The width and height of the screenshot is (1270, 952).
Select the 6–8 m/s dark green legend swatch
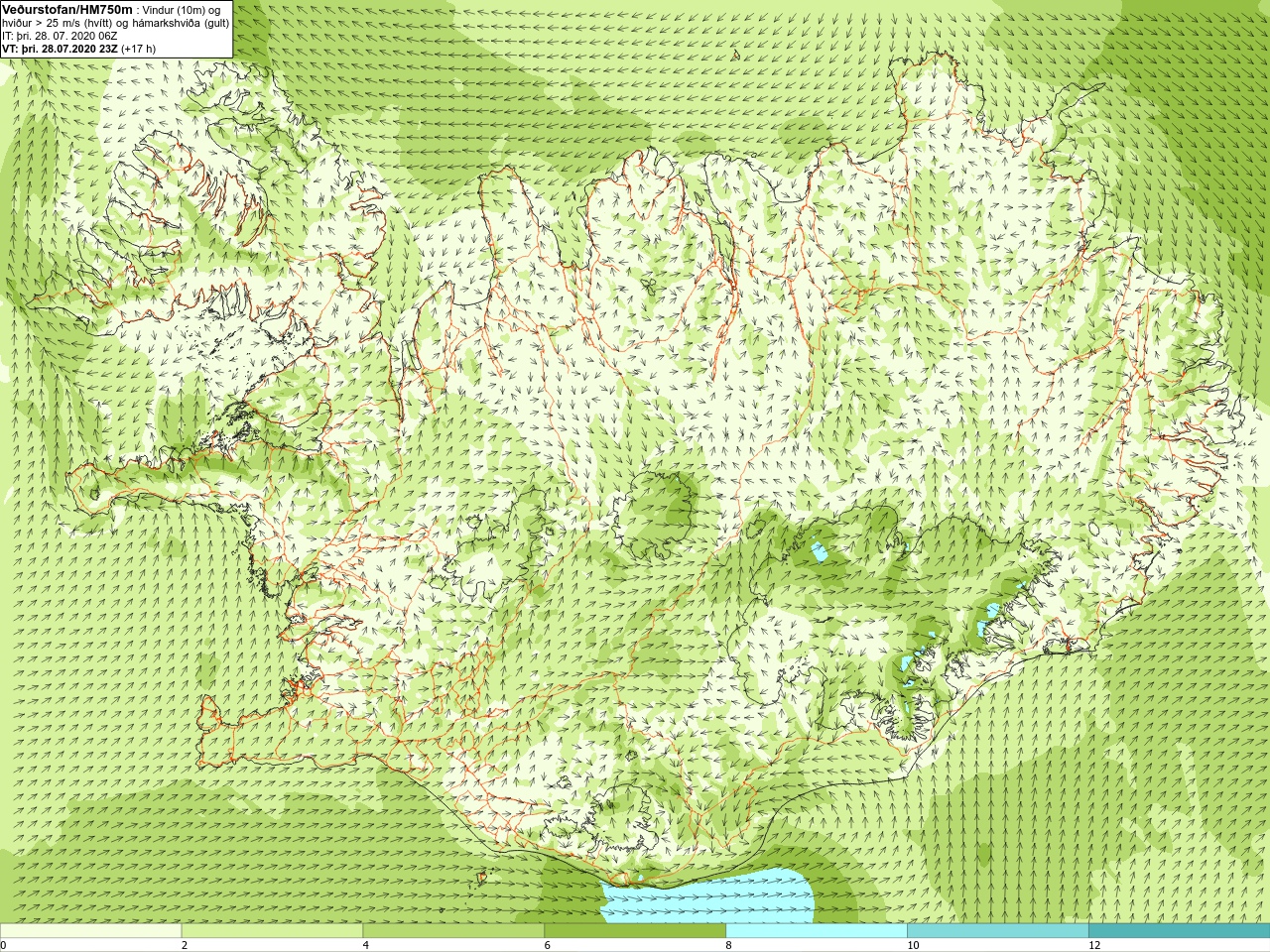635,931
